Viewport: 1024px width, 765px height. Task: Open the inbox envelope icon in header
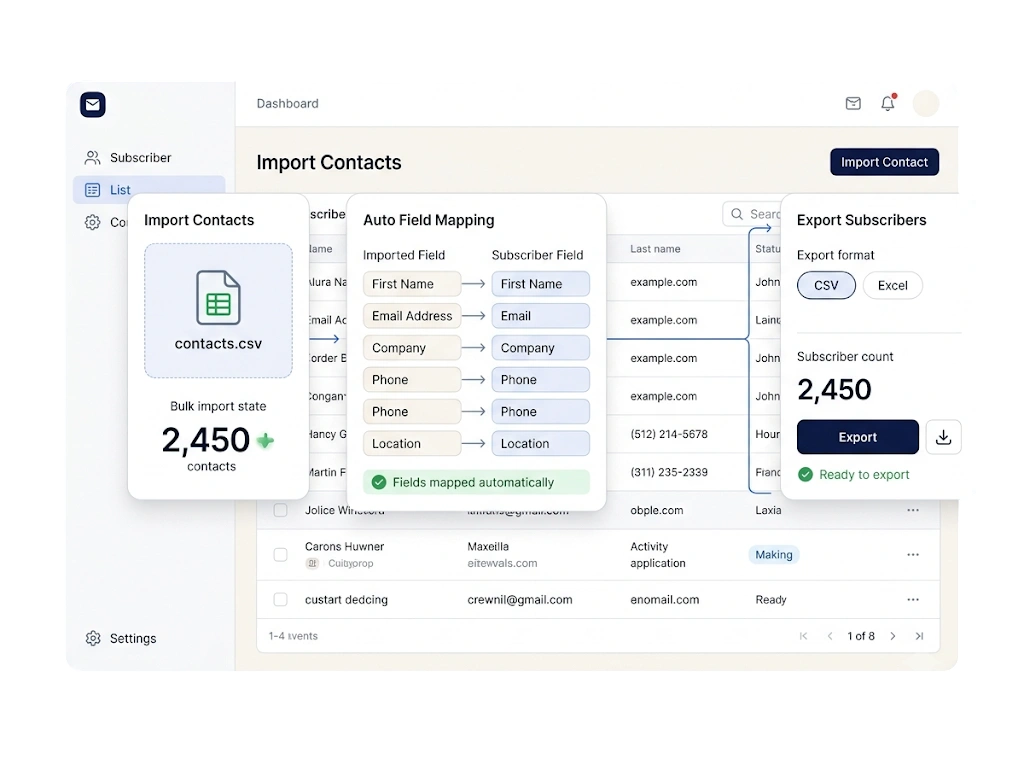(853, 103)
